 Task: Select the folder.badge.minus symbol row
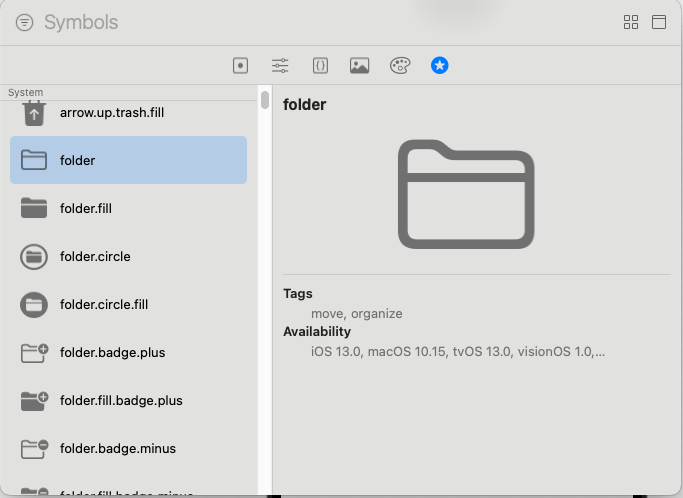point(128,448)
